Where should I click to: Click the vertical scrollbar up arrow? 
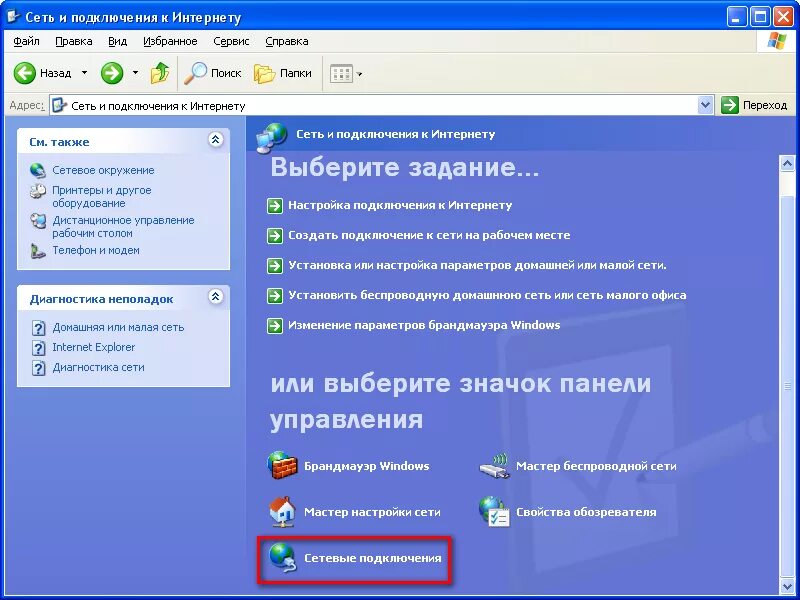(787, 164)
